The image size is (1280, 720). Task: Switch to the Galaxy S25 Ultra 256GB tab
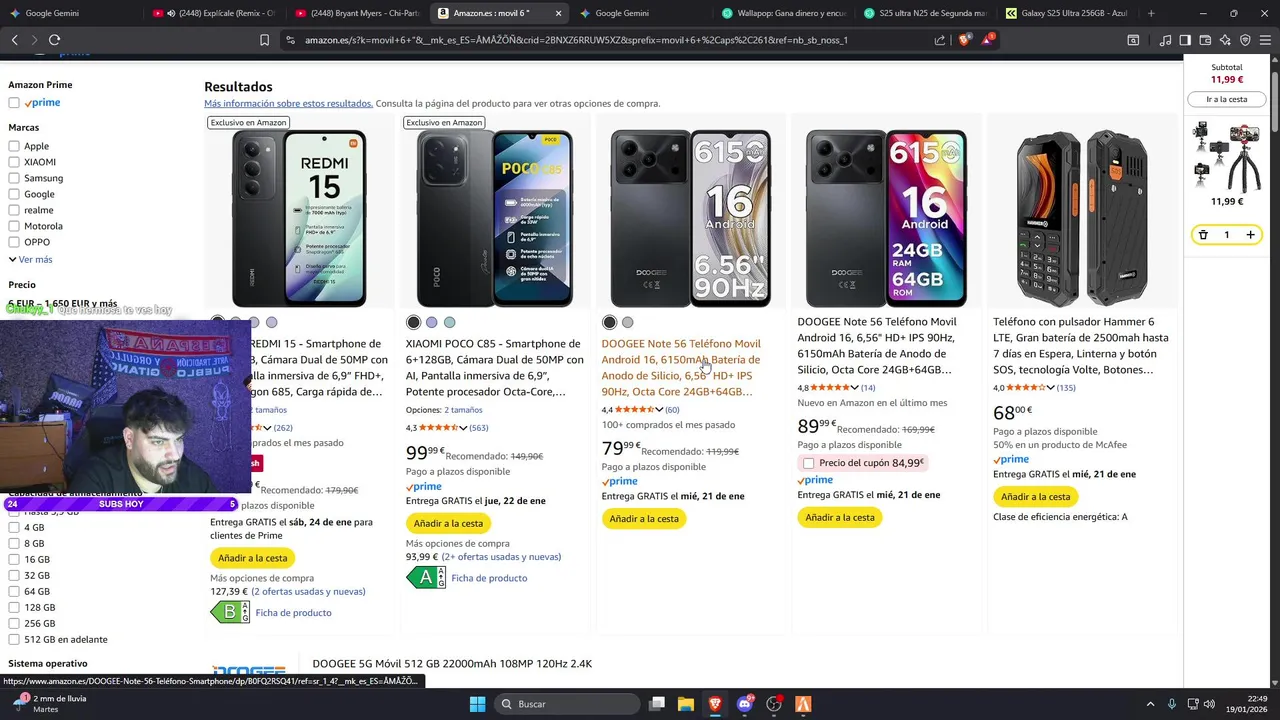pos(1067,13)
